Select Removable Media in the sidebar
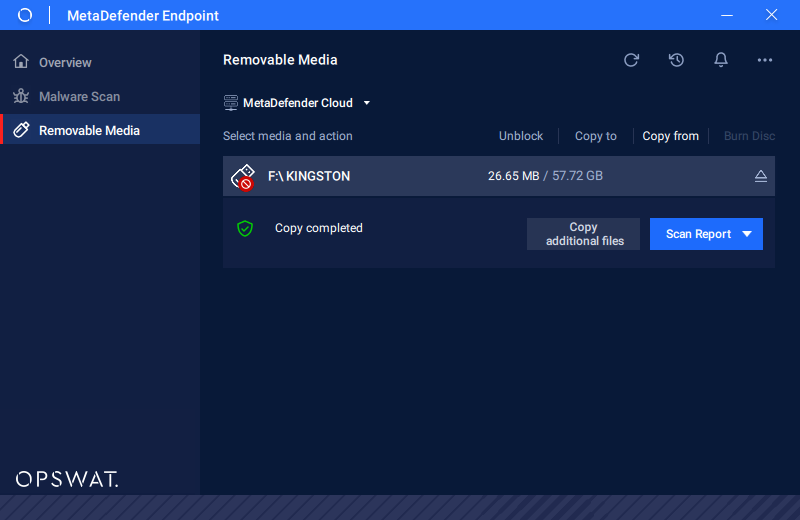 pos(101,130)
